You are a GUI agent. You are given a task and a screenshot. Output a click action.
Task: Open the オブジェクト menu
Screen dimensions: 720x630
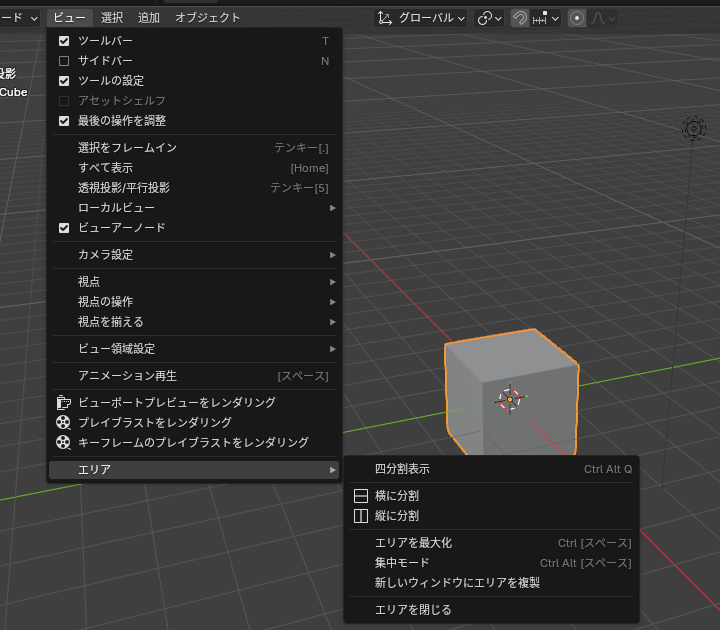pyautogui.click(x=208, y=18)
